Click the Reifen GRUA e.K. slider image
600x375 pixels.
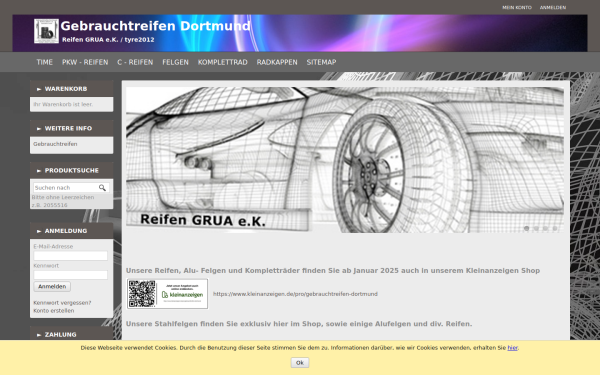coord(345,160)
